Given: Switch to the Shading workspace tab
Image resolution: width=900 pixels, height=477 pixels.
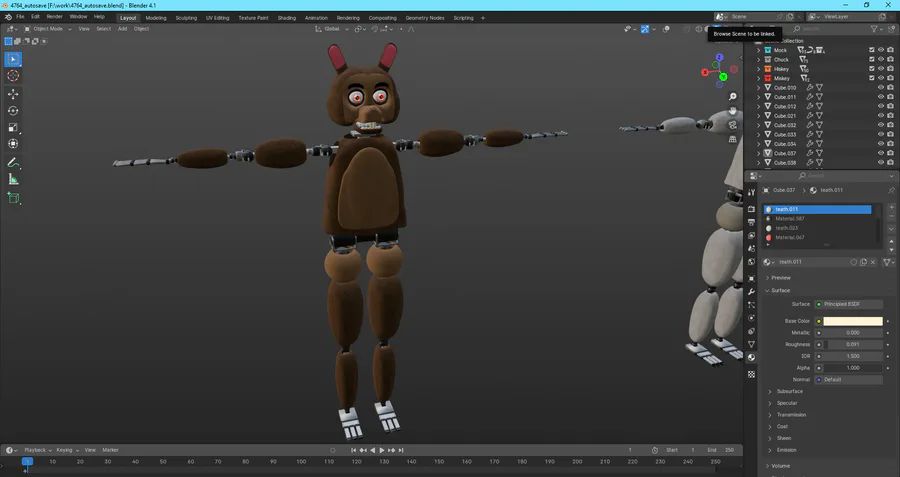Looking at the screenshot, I should click(x=286, y=18).
